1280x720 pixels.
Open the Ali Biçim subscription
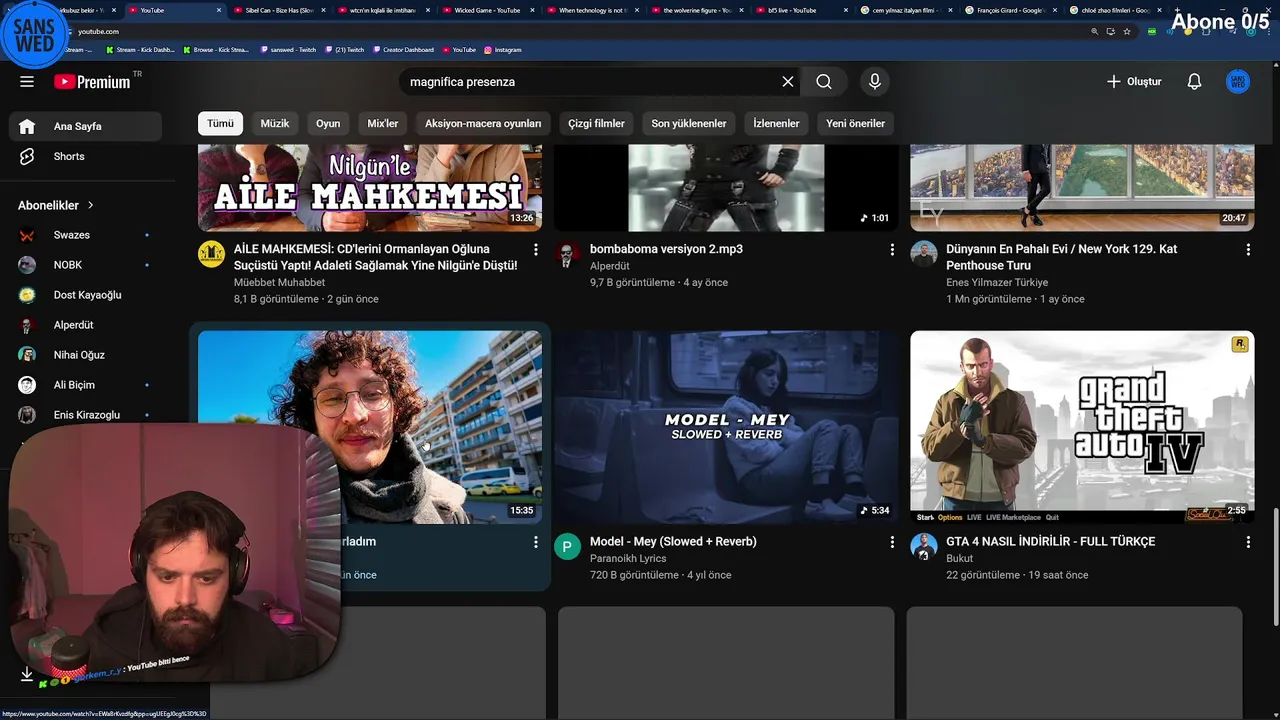(x=85, y=385)
